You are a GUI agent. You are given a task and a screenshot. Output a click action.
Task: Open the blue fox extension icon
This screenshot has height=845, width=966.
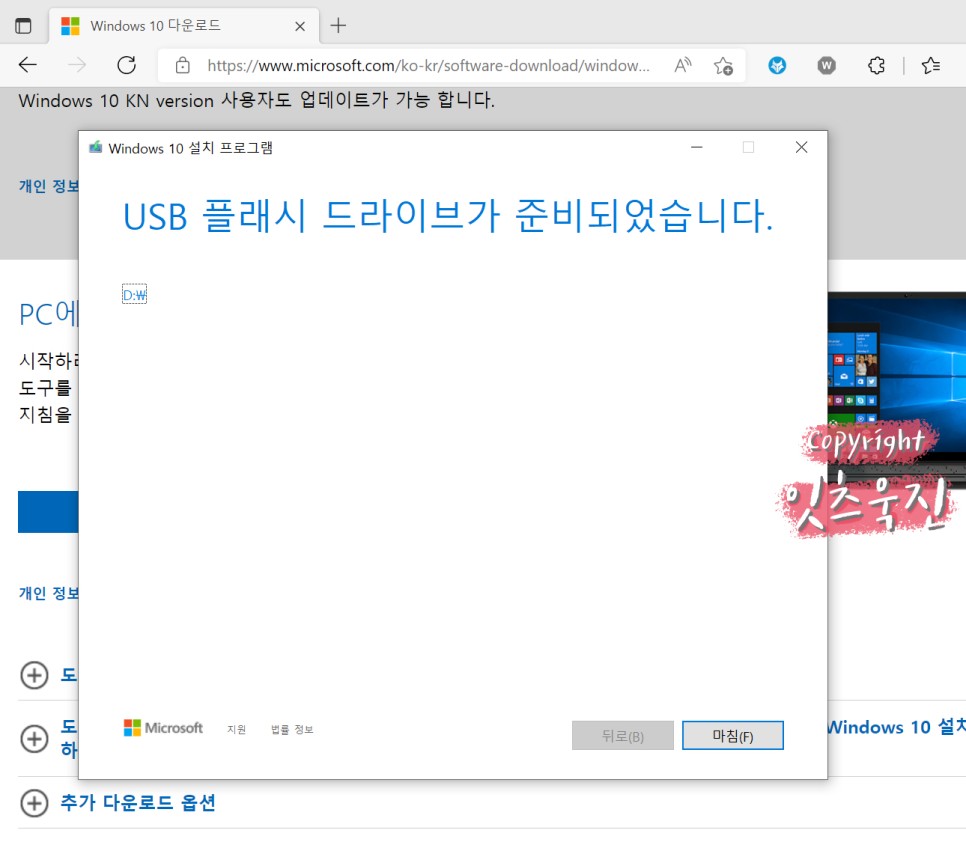tap(777, 65)
